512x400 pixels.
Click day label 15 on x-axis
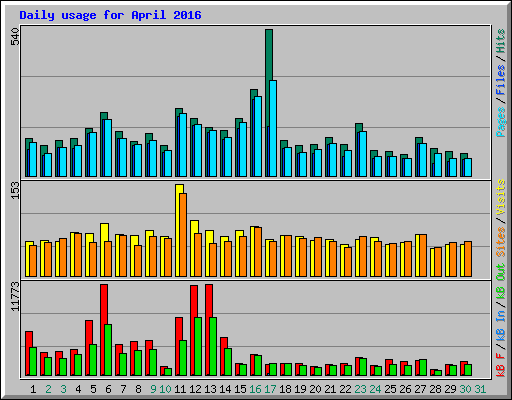tap(240, 389)
